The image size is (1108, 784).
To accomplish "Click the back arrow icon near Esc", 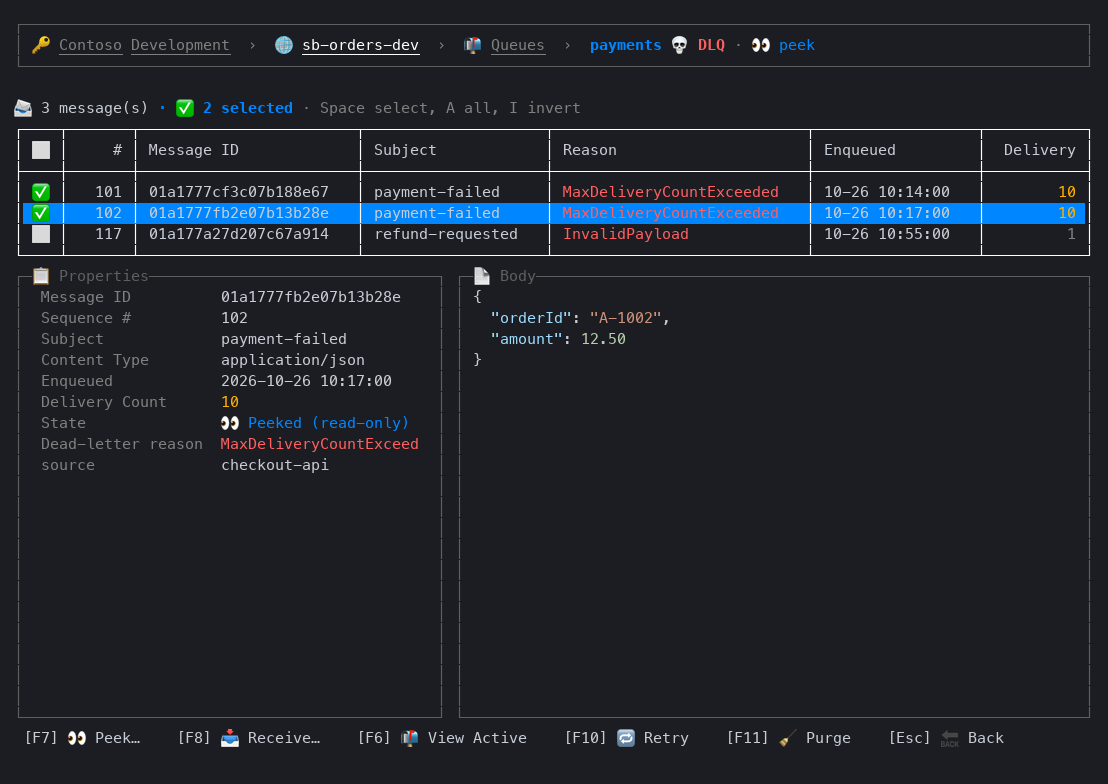I will tap(950, 738).
